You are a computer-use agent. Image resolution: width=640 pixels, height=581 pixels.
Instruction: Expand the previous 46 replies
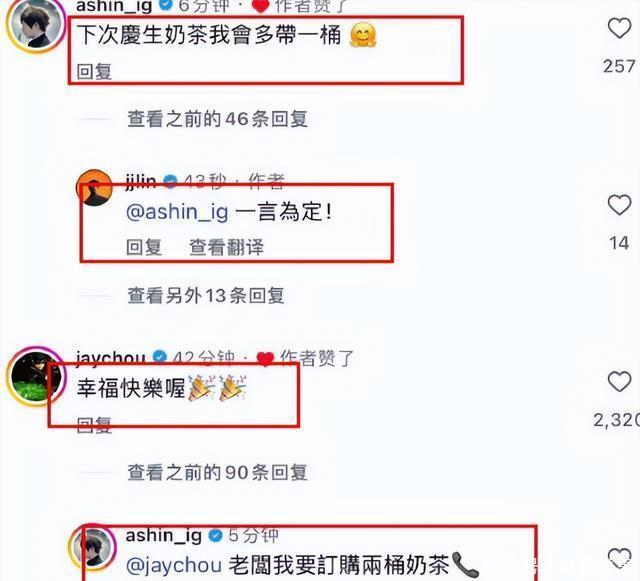(x=217, y=119)
